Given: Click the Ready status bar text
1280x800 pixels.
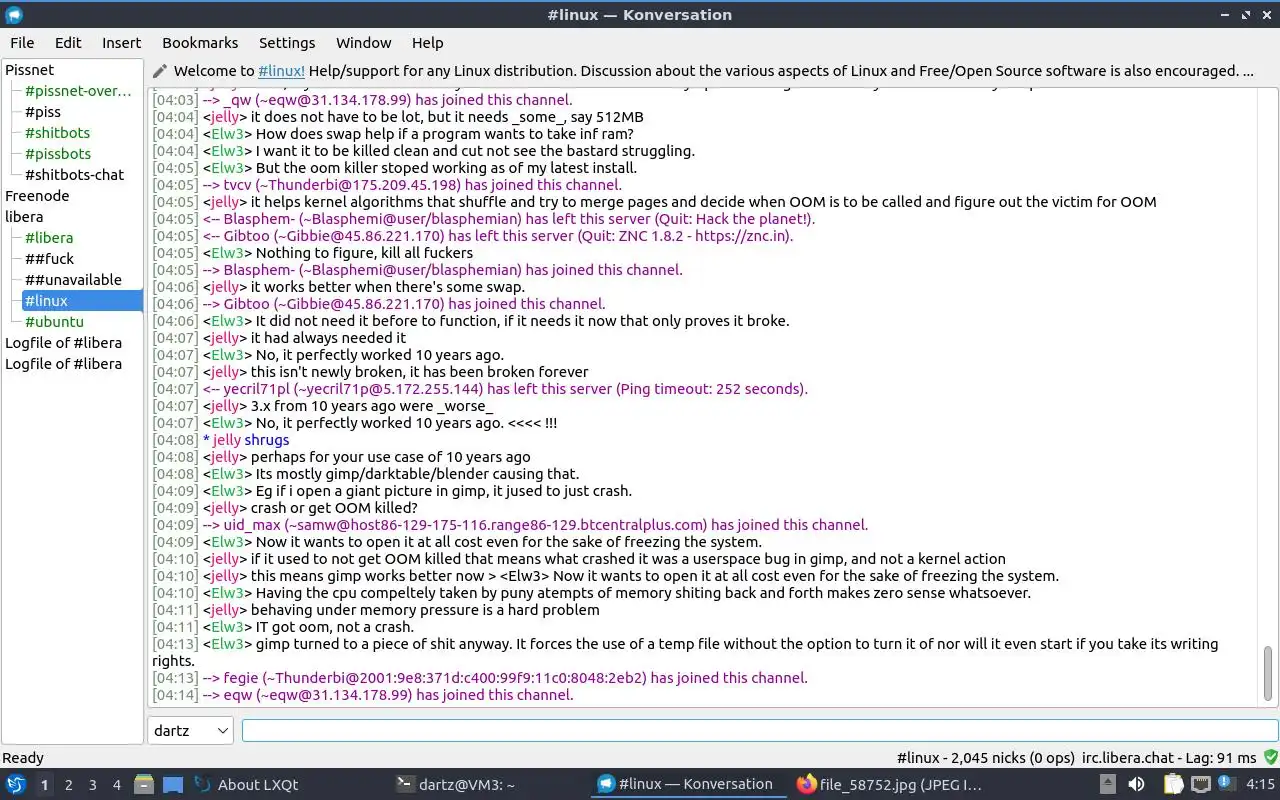Looking at the screenshot, I should [23, 758].
